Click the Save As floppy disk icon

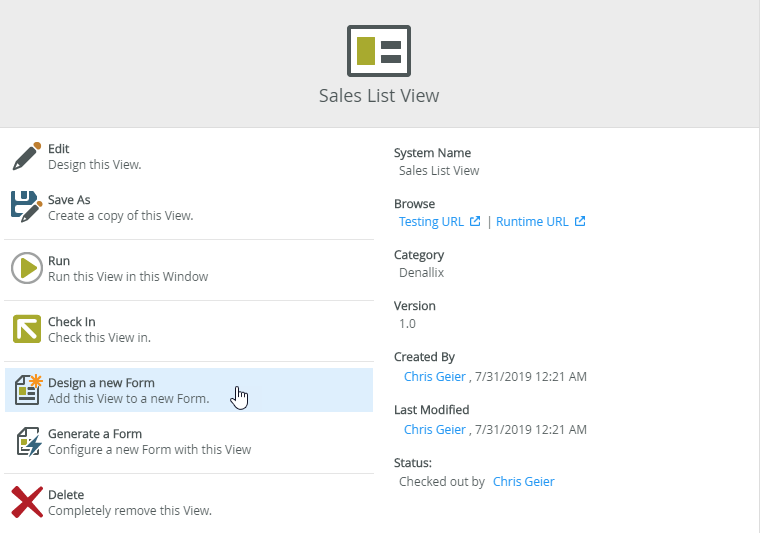[26, 207]
